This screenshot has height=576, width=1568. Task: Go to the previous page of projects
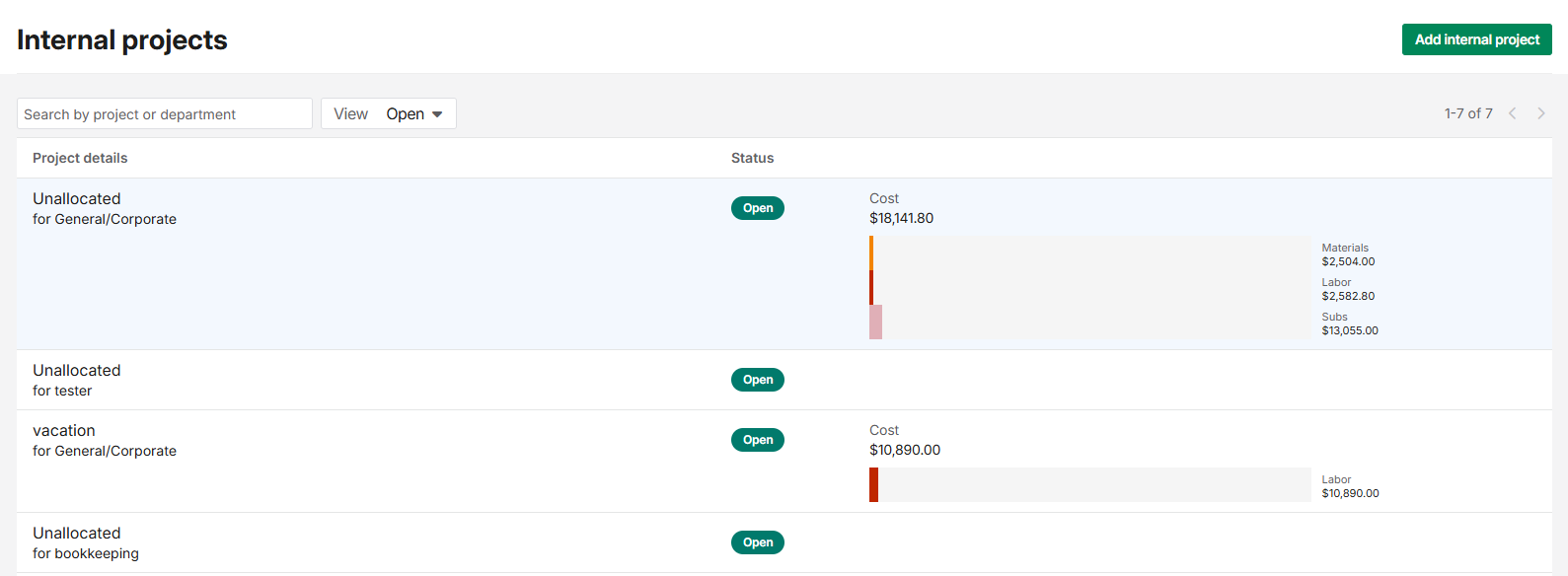pyautogui.click(x=1512, y=113)
